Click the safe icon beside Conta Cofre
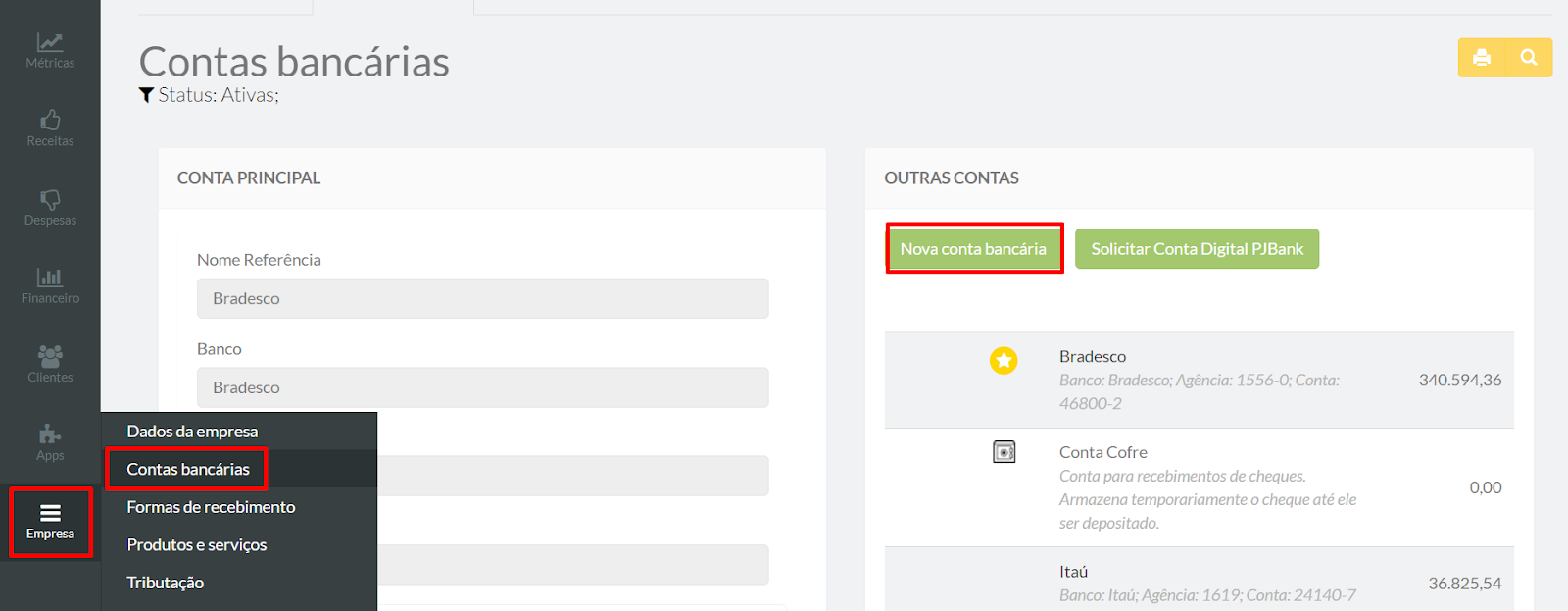The image size is (1568, 611). 1004,452
